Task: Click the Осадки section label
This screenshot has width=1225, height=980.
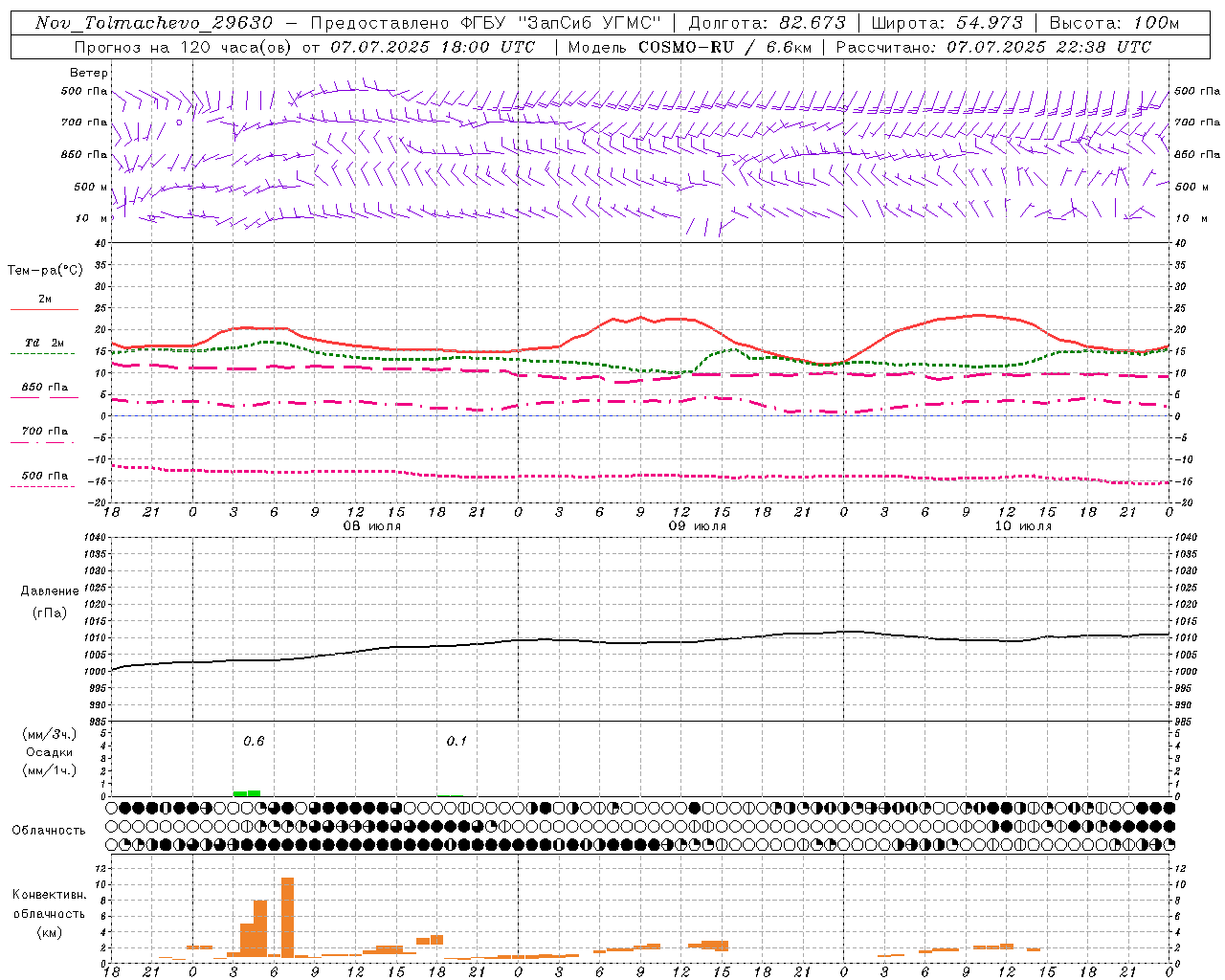Action: (x=50, y=752)
